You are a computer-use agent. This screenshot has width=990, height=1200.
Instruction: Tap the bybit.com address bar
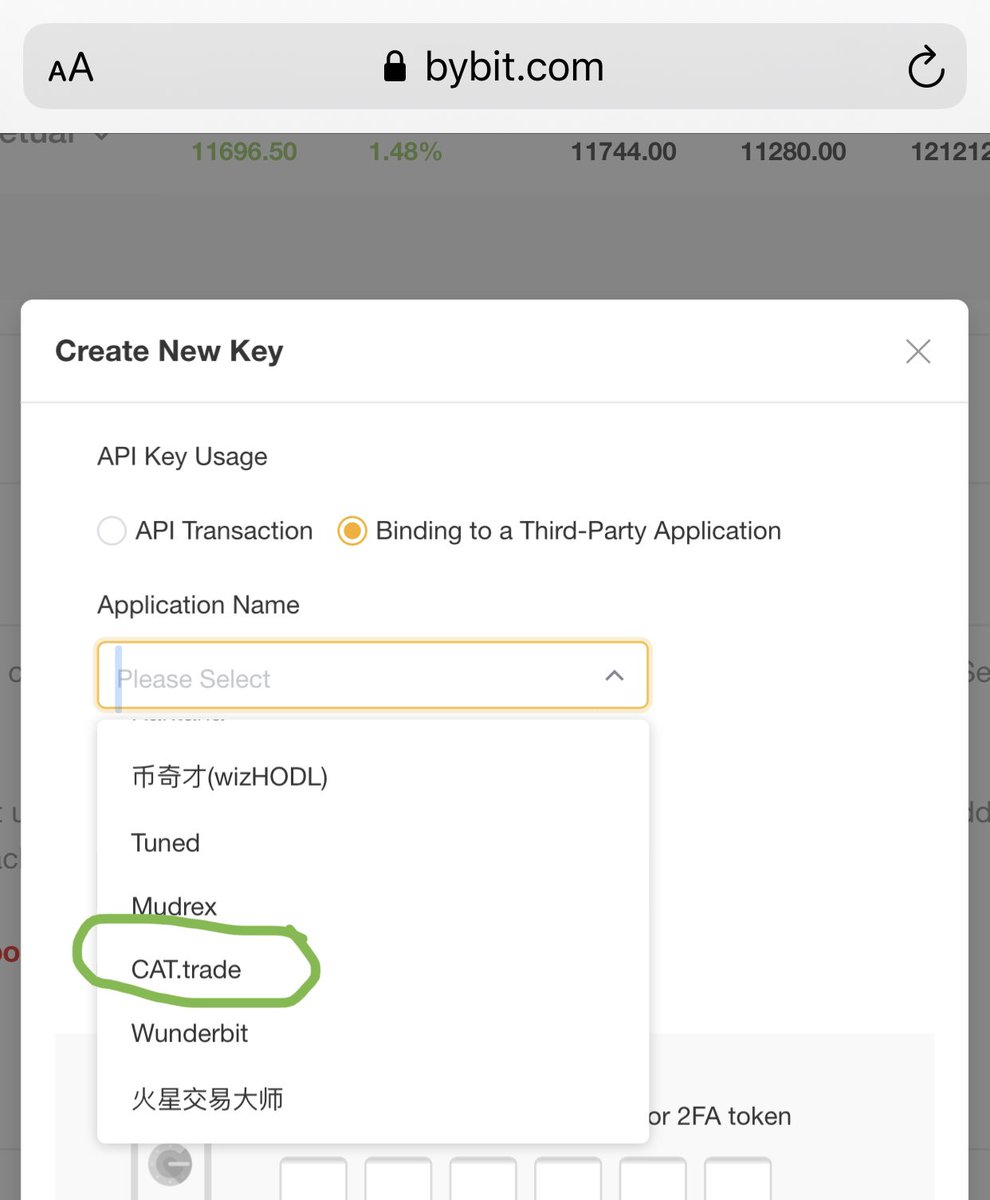click(494, 67)
